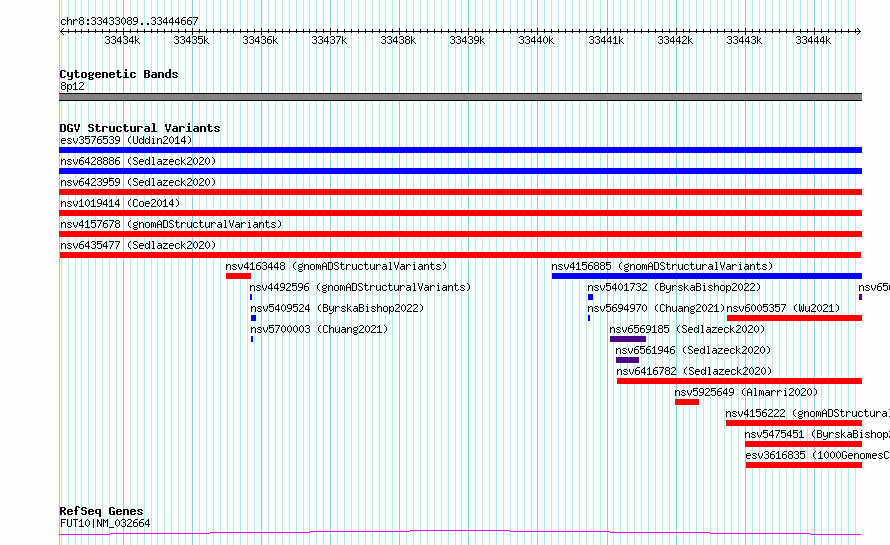The image size is (890, 545).
Task: Click the FUT10|NM_032664 gene label
Action: 105,523
